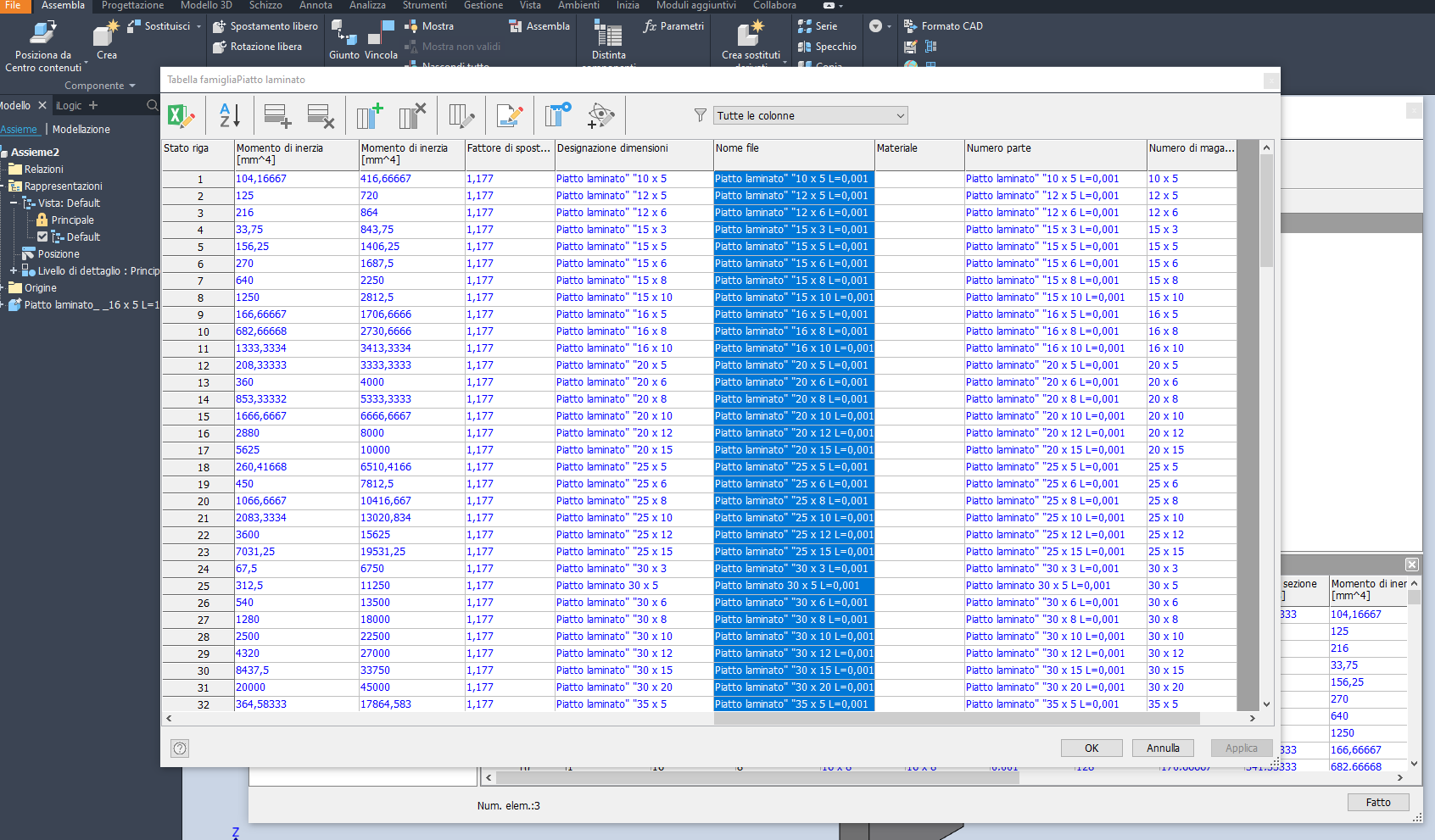
Task: Open the file naming edit icon
Action: tap(510, 115)
